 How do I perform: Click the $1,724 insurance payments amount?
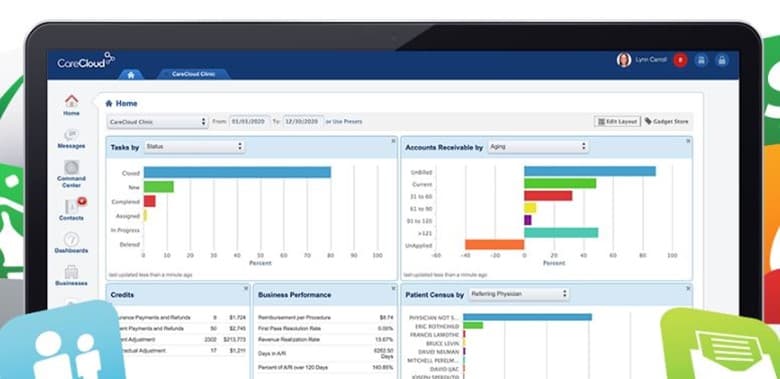tap(237, 317)
